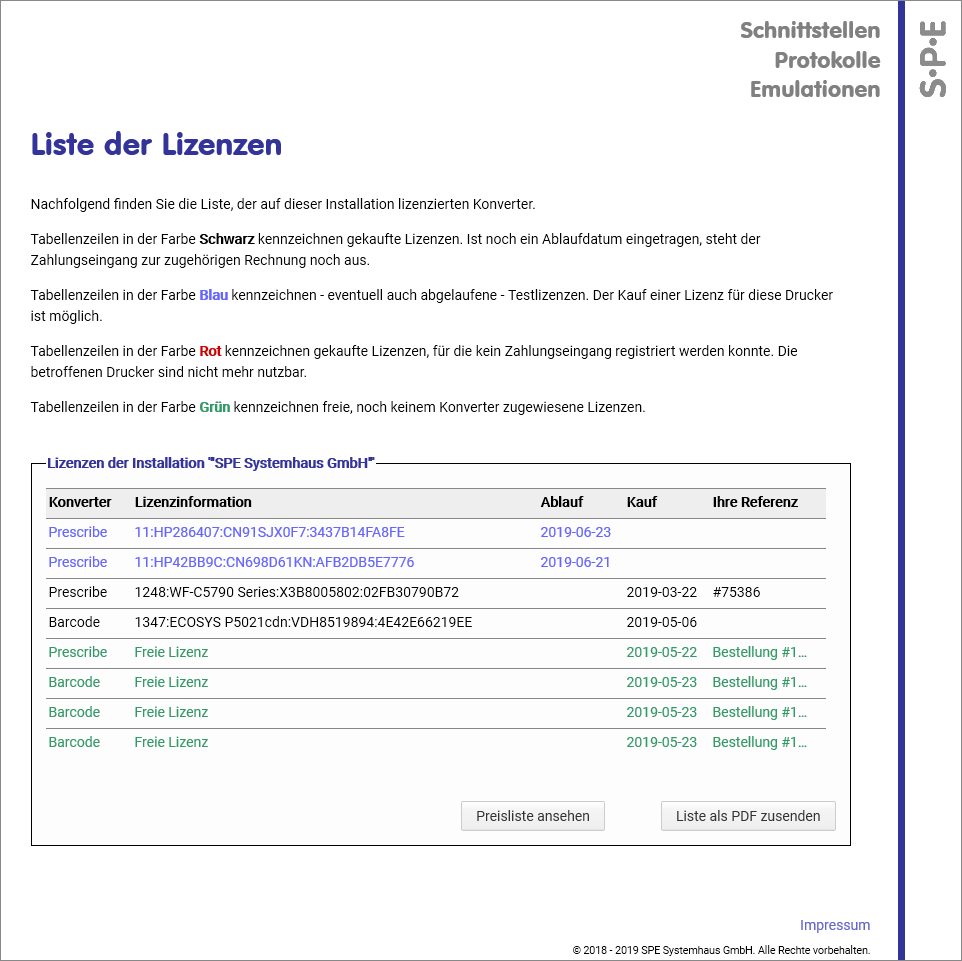Image resolution: width=962 pixels, height=961 pixels.
Task: Select the HP42BB9C license information entry
Action: point(274,562)
